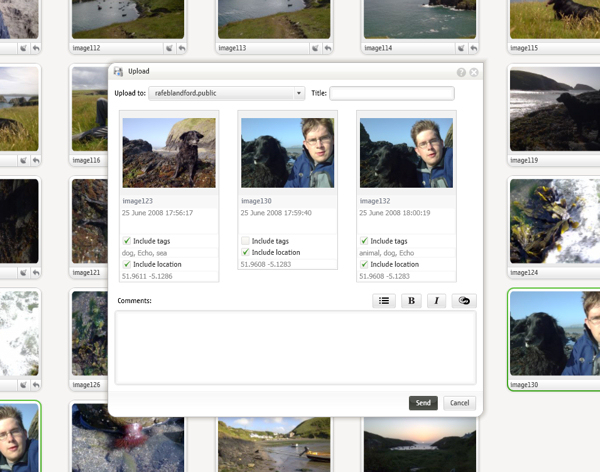600x472 pixels.
Task: Click the Send button
Action: [x=423, y=403]
